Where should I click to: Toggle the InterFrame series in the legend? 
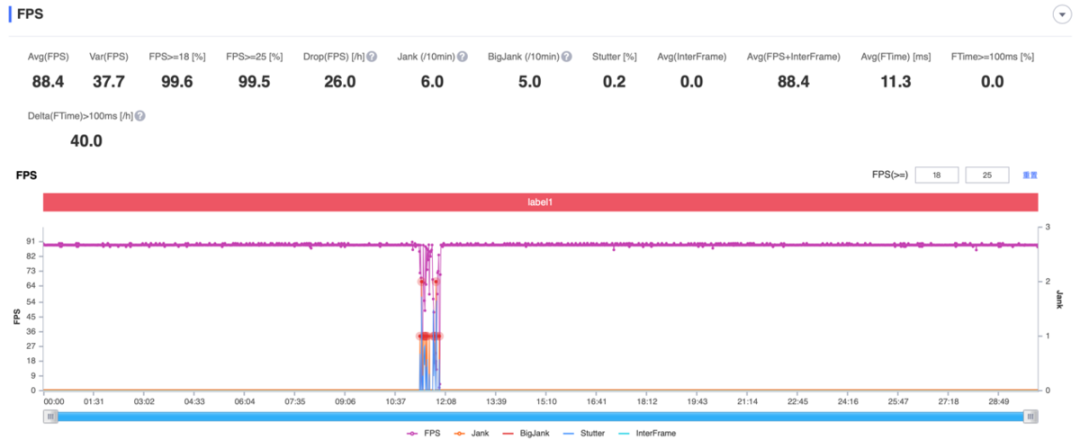pyautogui.click(x=648, y=433)
